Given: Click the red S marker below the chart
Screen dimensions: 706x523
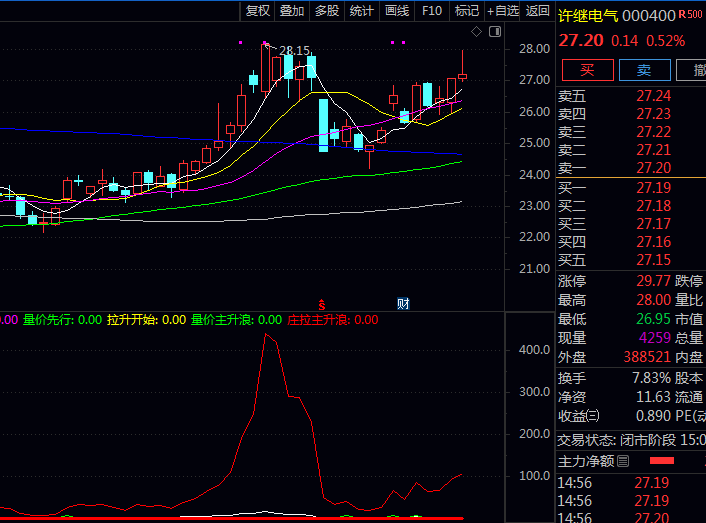Looking at the screenshot, I should 322,303.
